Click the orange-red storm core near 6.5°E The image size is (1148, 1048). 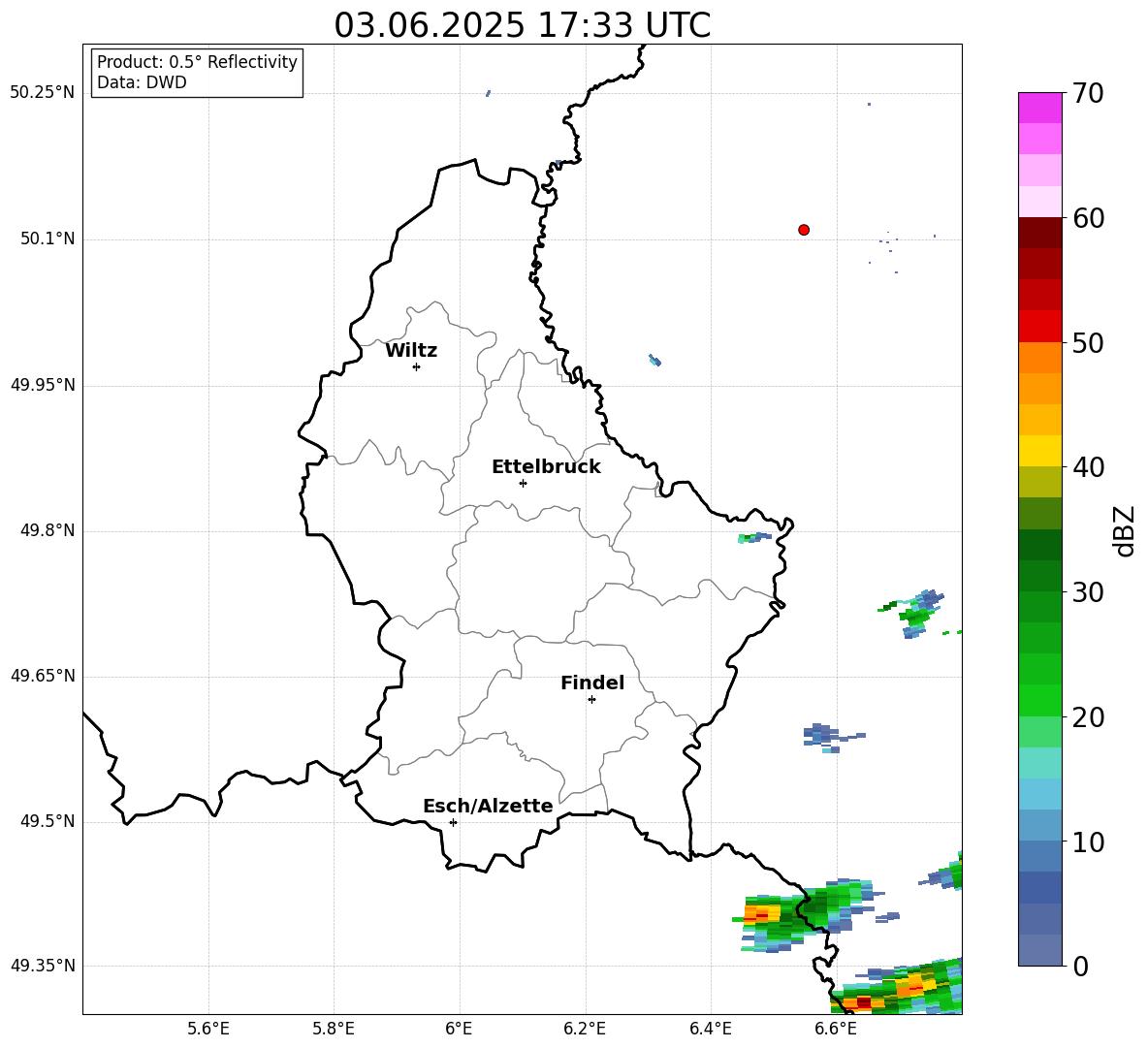pos(760,914)
